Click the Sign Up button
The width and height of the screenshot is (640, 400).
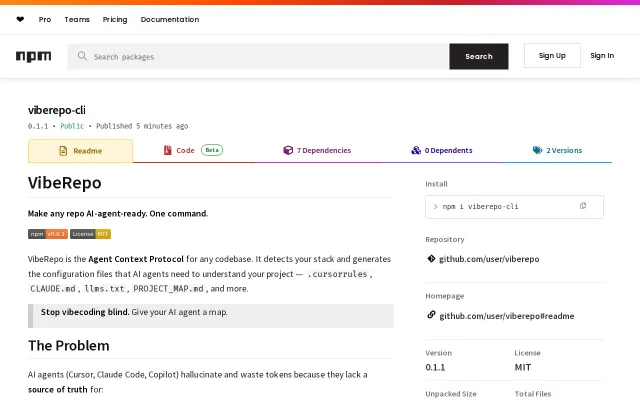[552, 56]
